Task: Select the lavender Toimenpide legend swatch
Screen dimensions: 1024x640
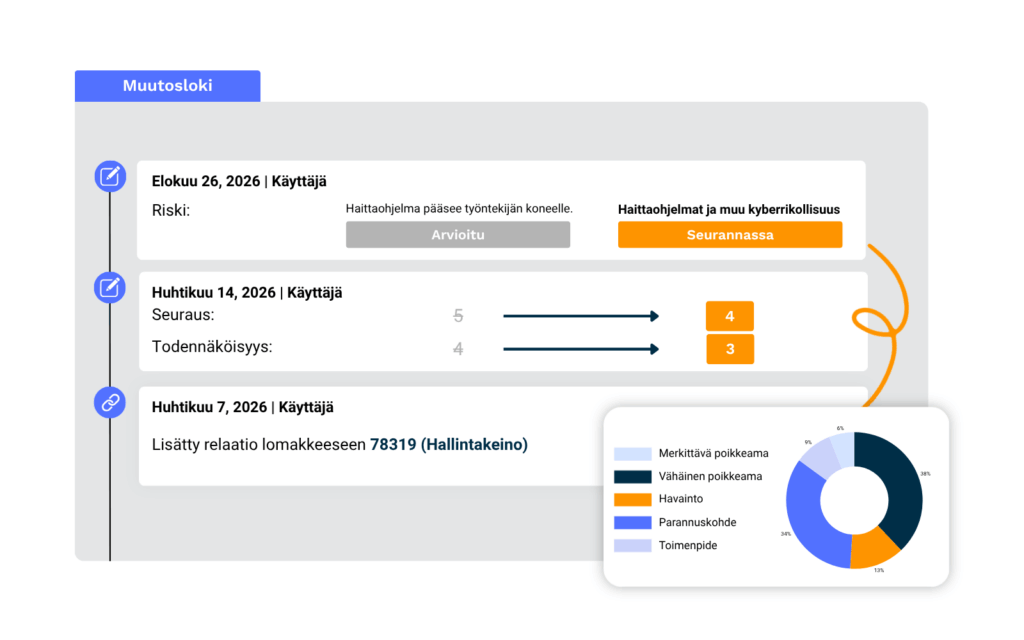Action: 633,545
